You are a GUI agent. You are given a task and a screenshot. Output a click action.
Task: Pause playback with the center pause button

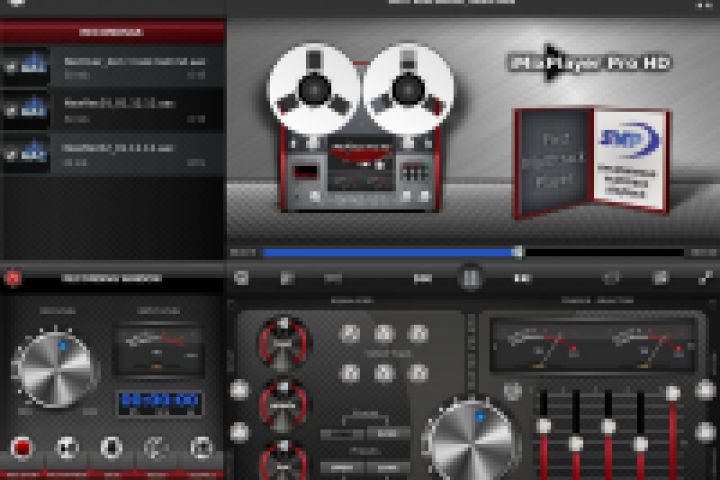(471, 277)
